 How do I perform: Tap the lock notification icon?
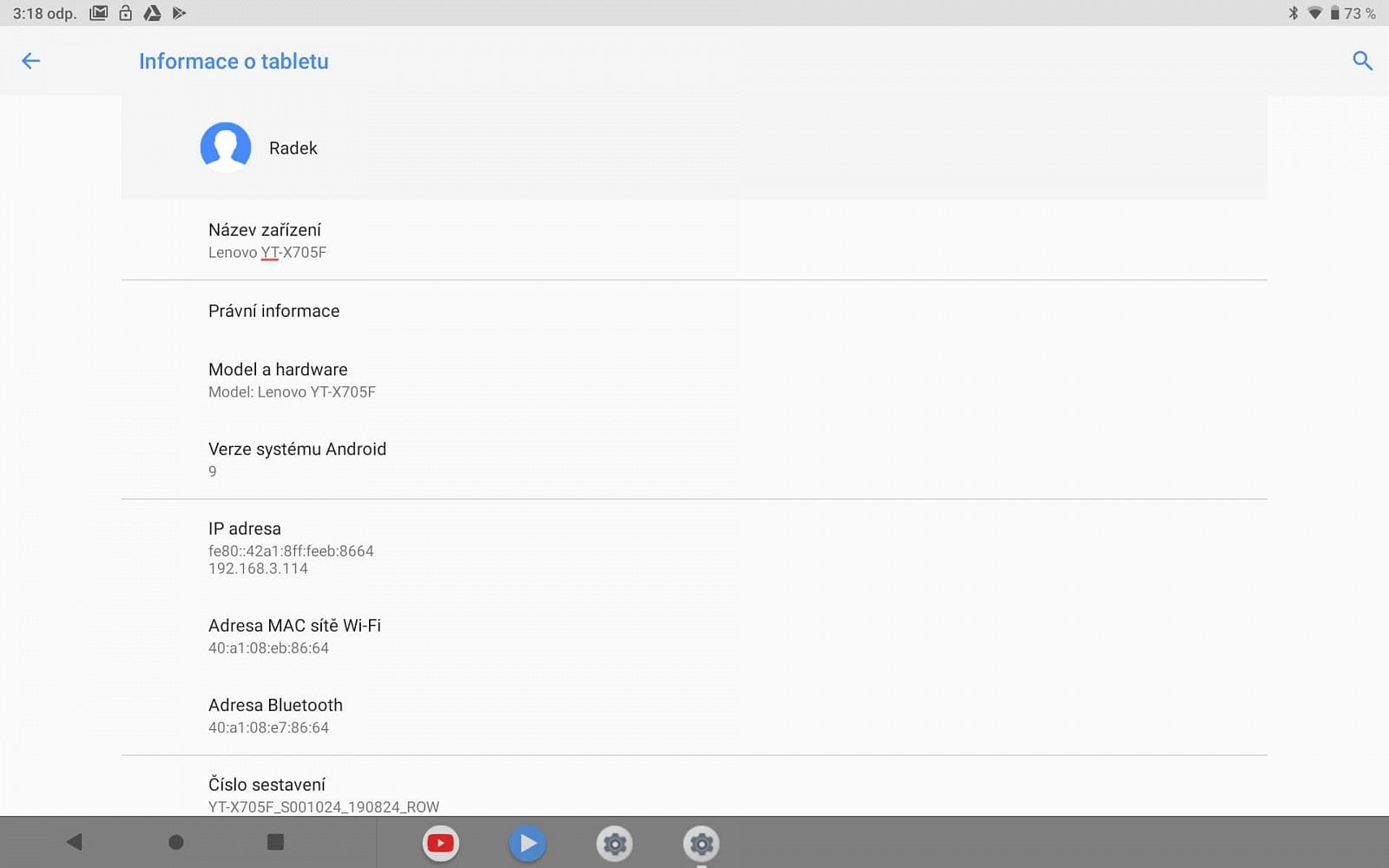pyautogui.click(x=126, y=13)
